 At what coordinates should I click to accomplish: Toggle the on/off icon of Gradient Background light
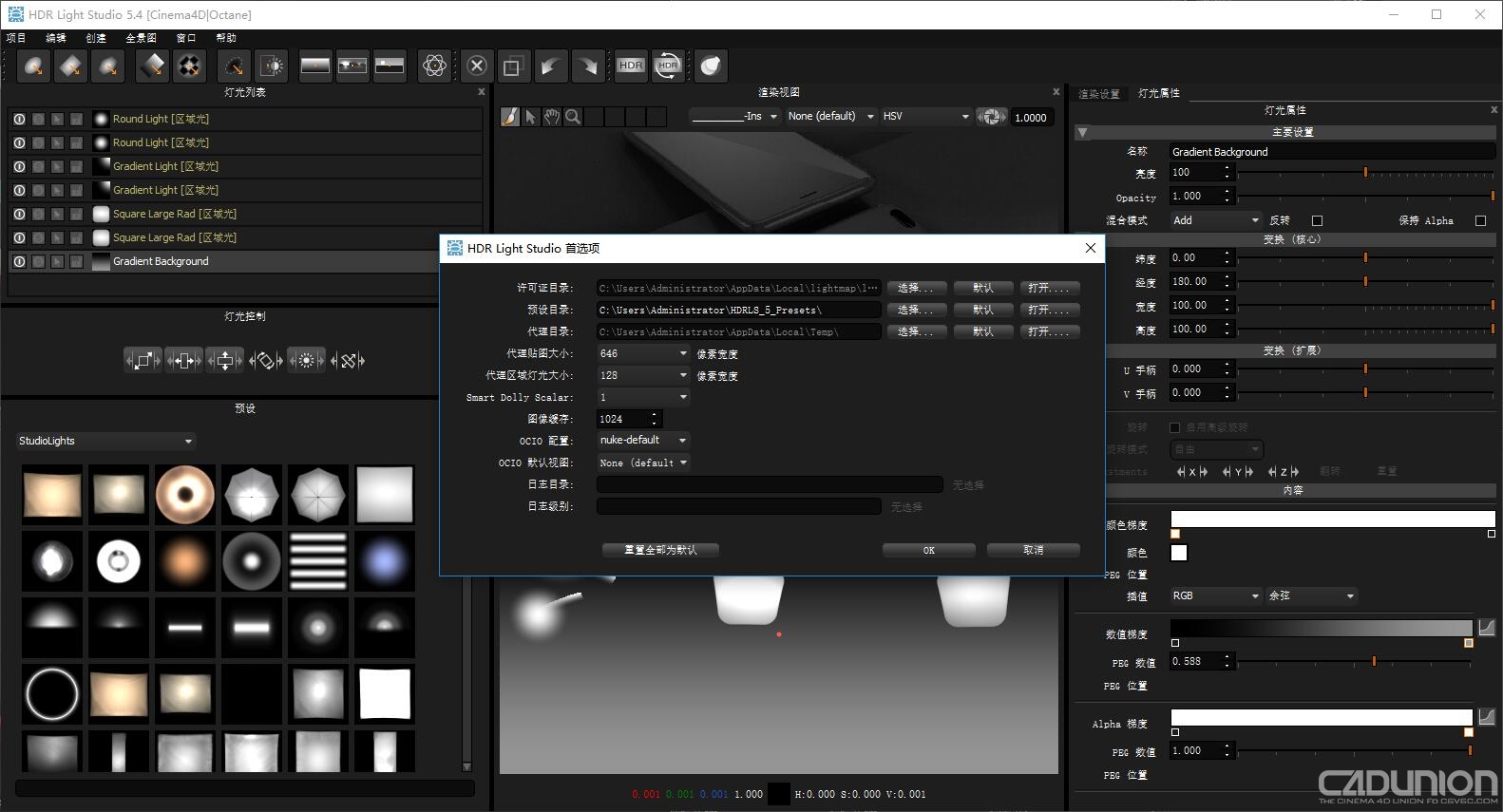coord(19,261)
